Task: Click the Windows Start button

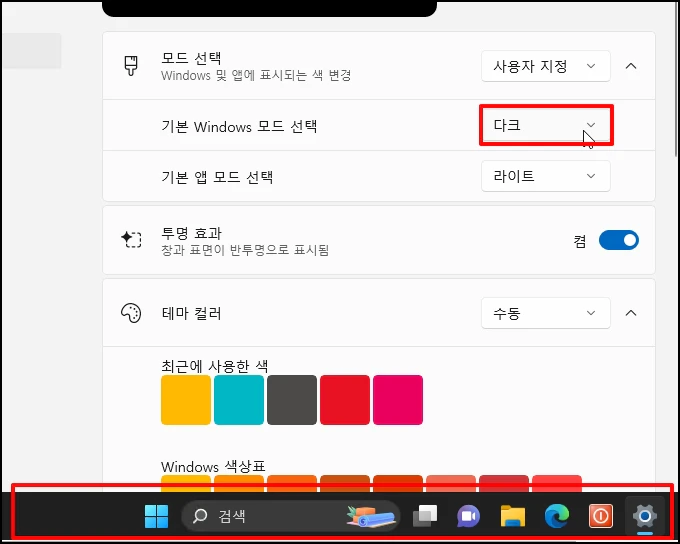Action: point(156,516)
